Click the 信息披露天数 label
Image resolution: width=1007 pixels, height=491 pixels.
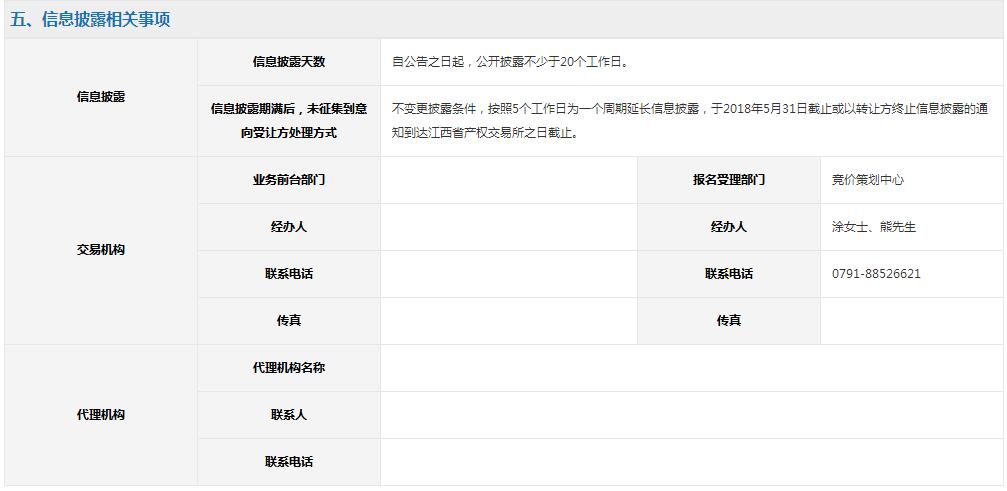(x=289, y=62)
